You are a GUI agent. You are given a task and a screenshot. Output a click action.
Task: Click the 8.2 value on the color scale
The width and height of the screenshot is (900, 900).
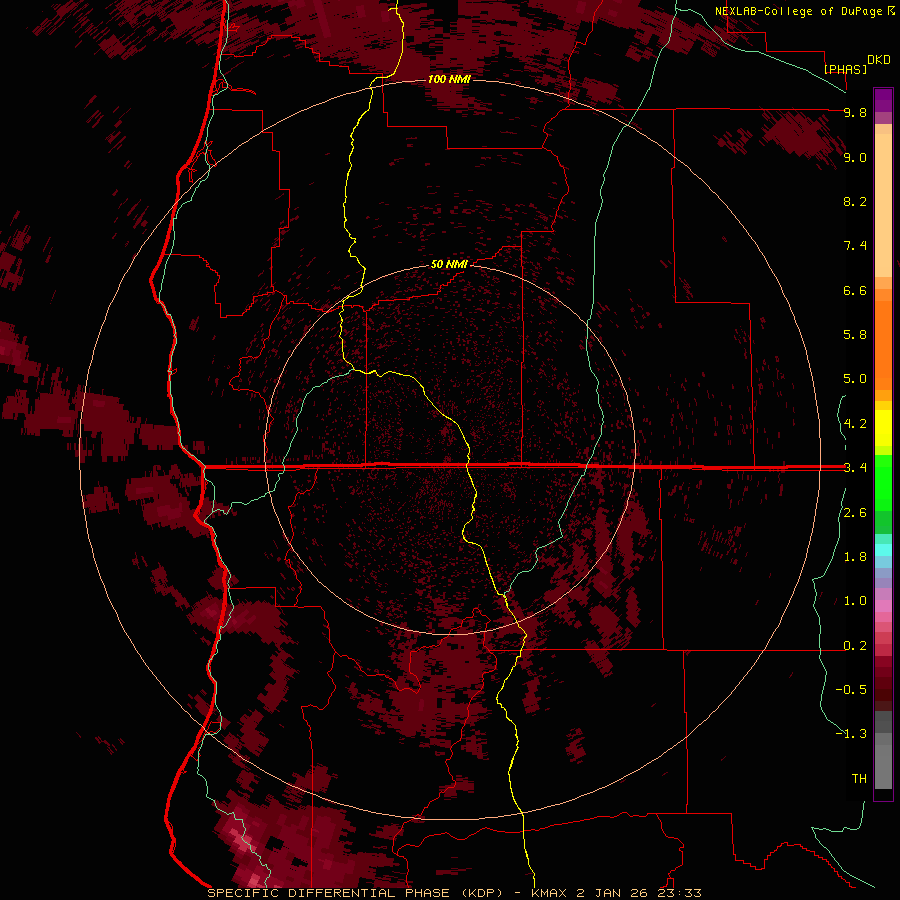coord(855,201)
